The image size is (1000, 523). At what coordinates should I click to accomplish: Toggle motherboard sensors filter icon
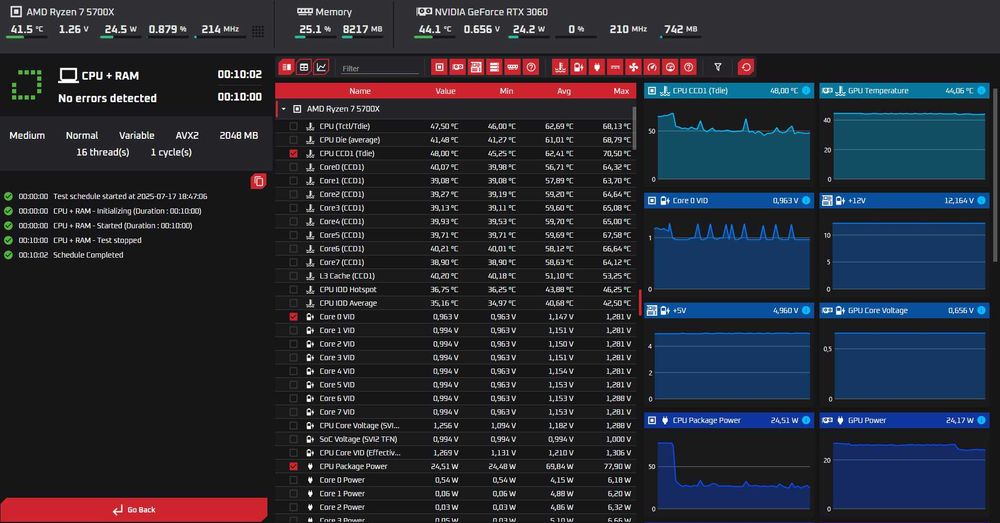(x=476, y=67)
